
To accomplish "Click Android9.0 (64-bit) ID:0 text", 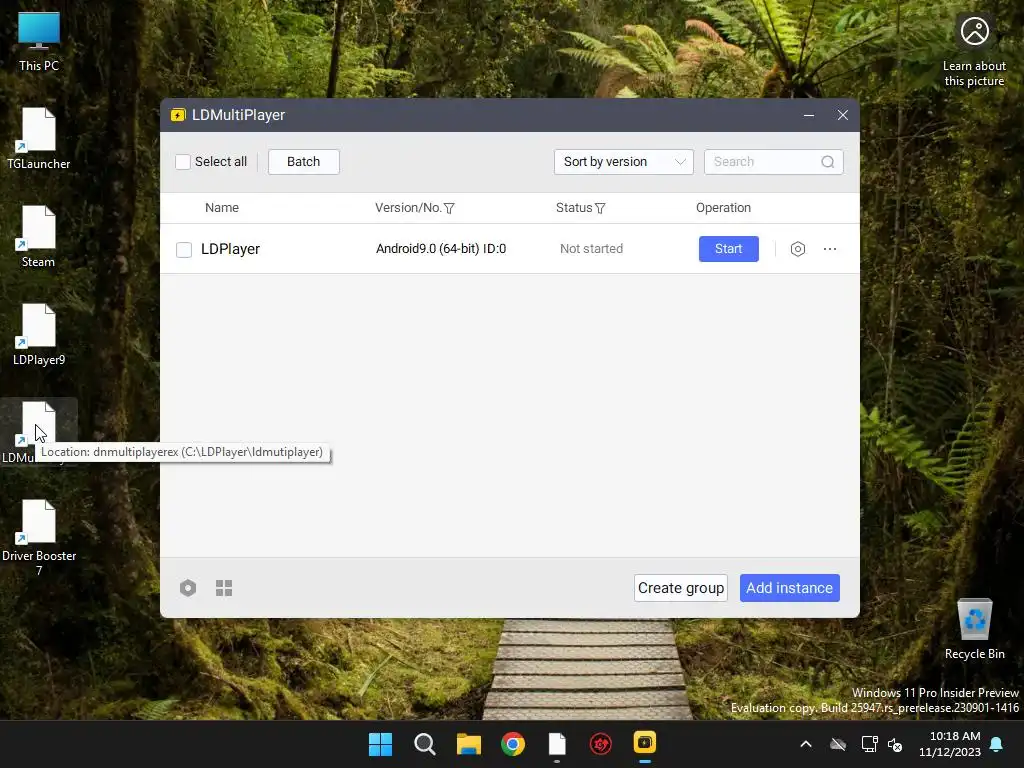I will 441,249.
